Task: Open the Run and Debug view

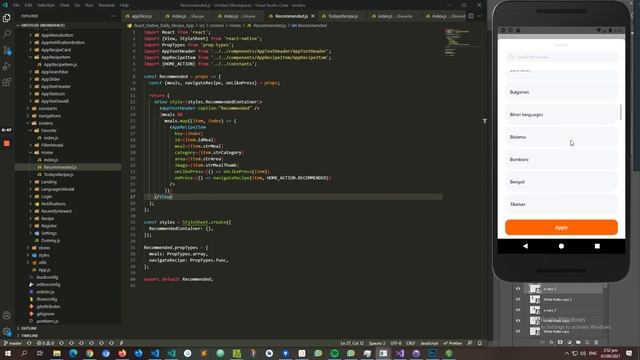Action: [x=7, y=66]
